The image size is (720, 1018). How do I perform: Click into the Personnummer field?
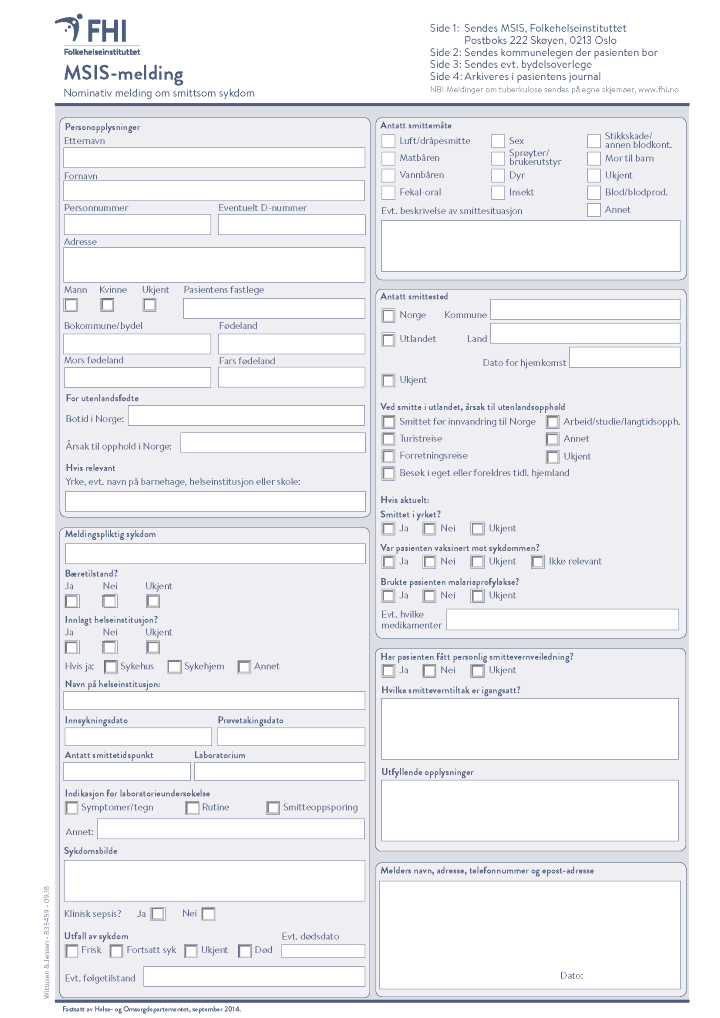tap(137, 225)
